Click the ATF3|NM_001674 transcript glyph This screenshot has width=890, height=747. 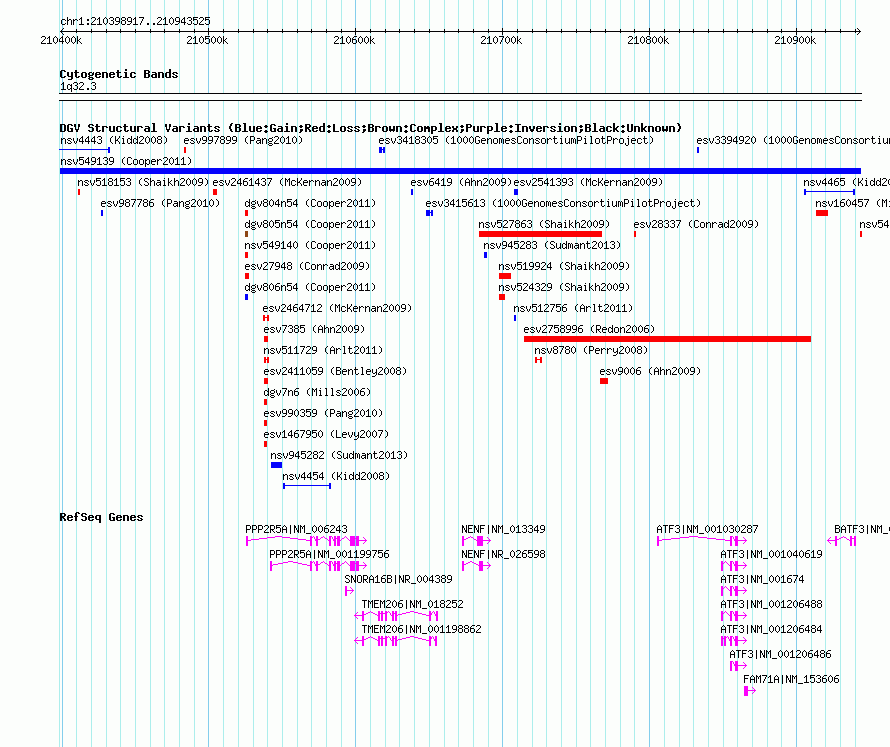click(734, 591)
